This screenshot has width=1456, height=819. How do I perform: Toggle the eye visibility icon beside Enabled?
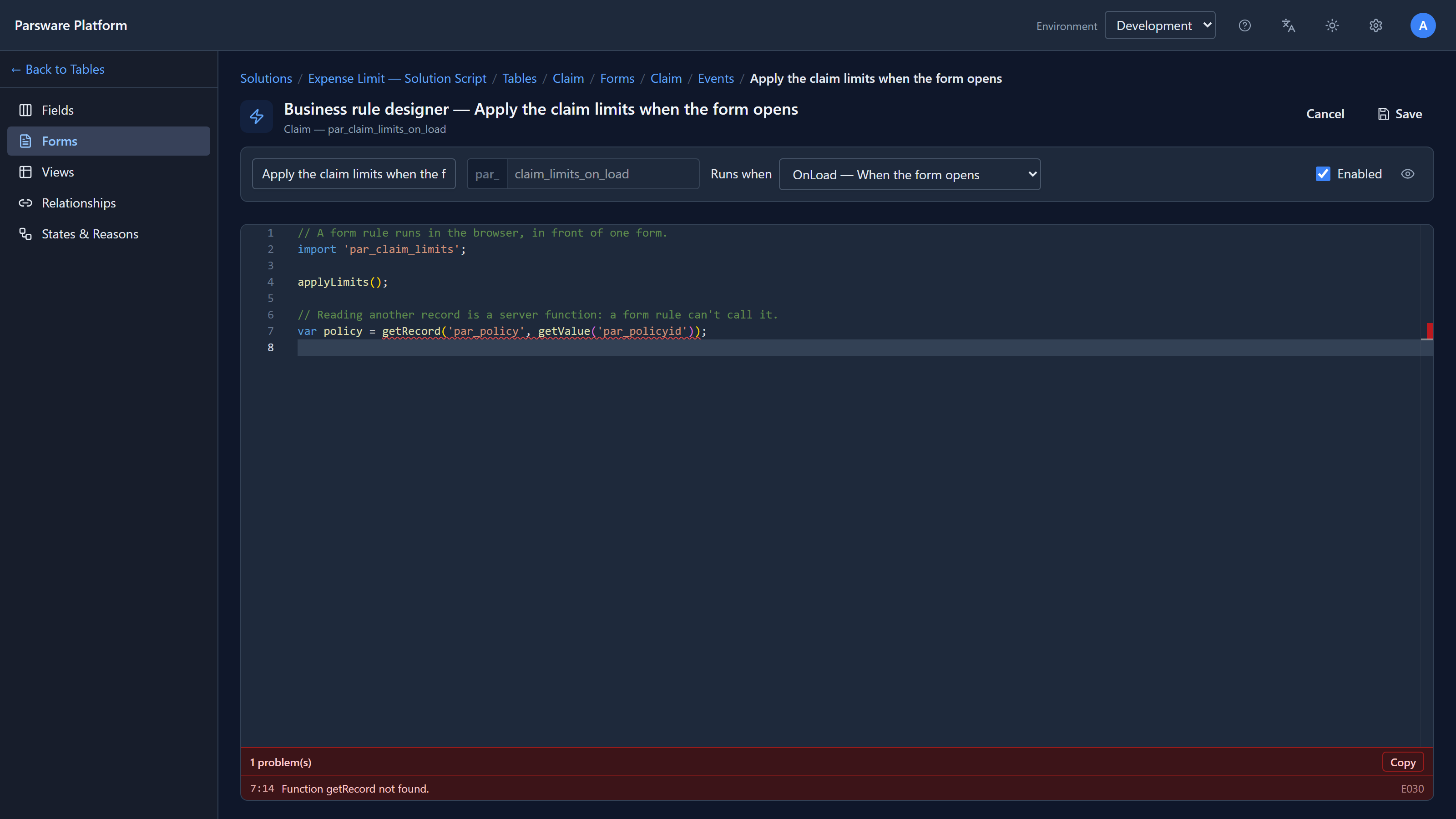click(1407, 174)
